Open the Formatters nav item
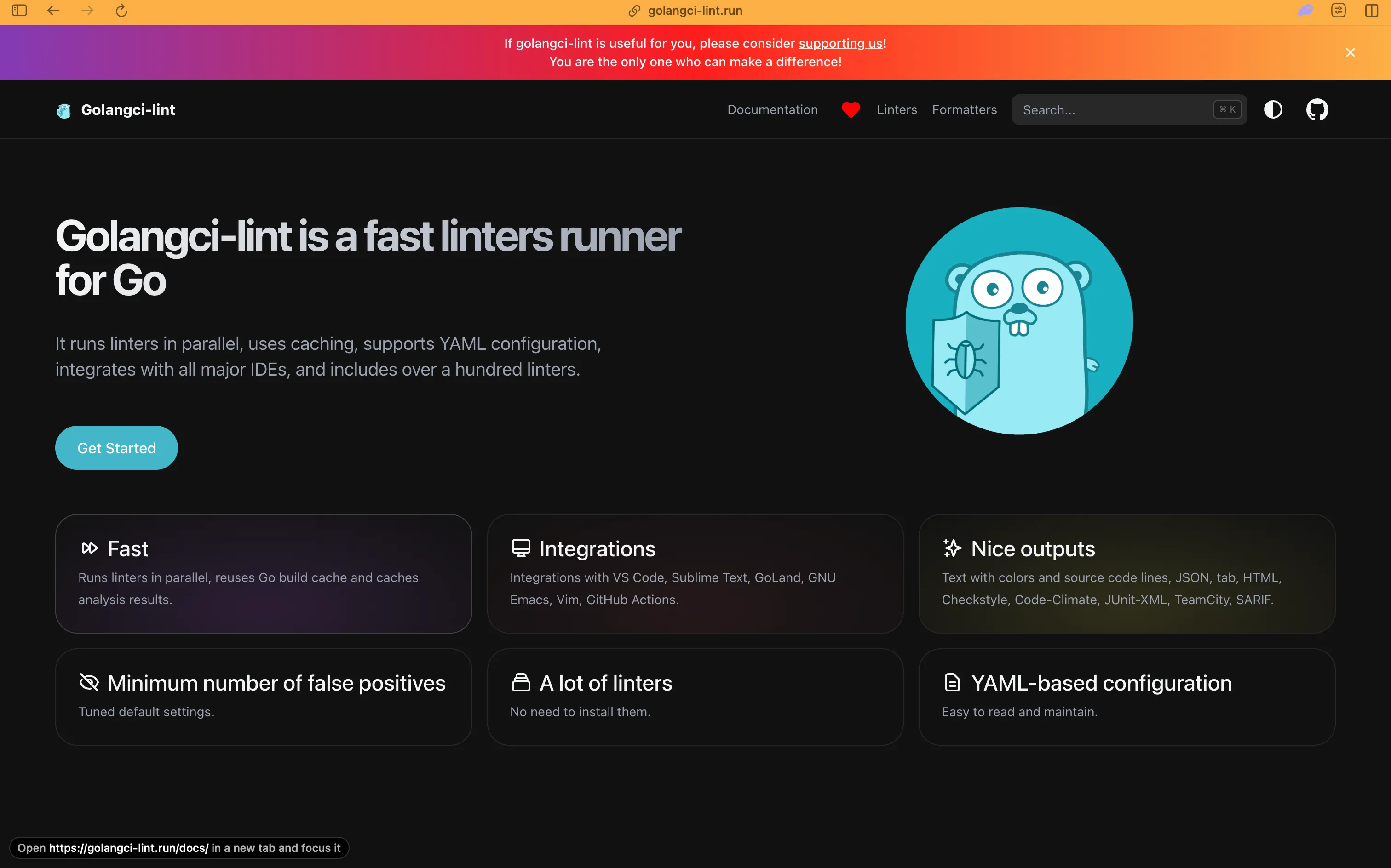1391x868 pixels. point(964,109)
